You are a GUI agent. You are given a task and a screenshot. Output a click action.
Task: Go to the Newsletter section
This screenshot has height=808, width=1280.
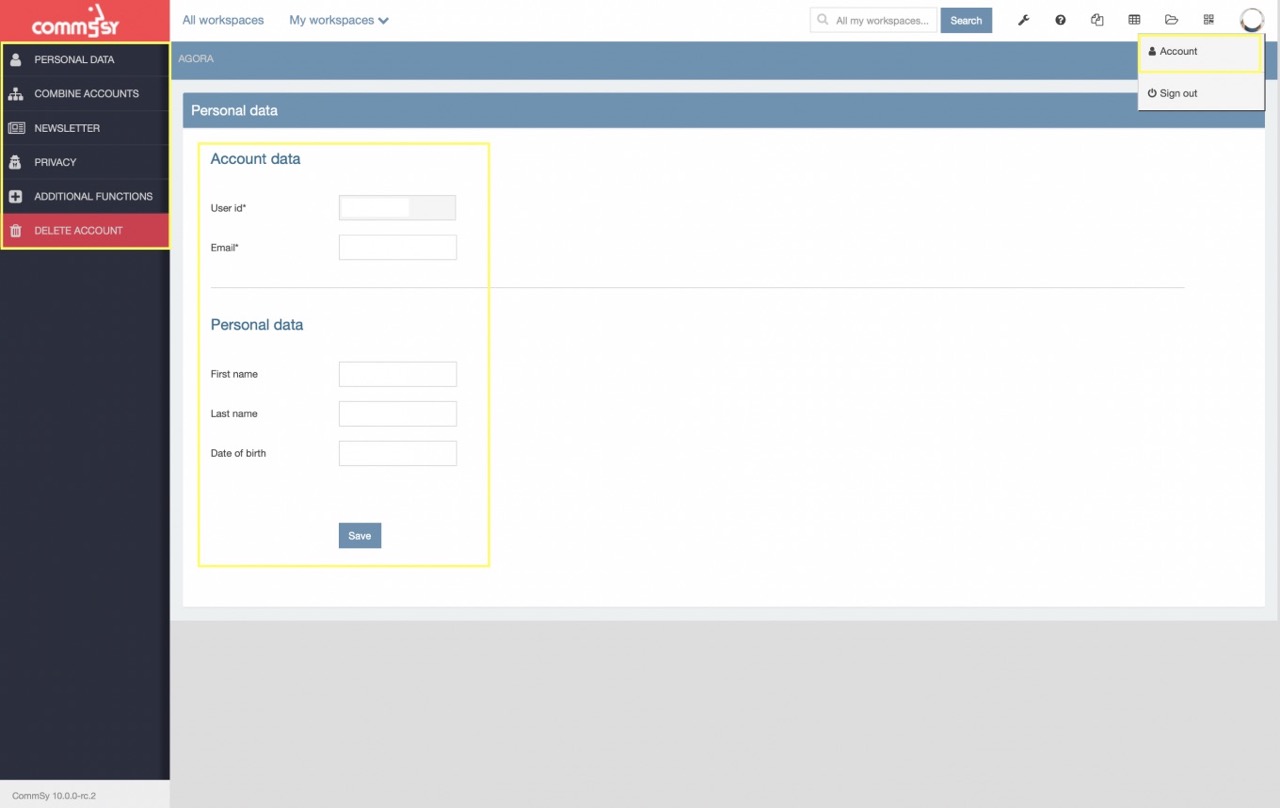tap(67, 128)
